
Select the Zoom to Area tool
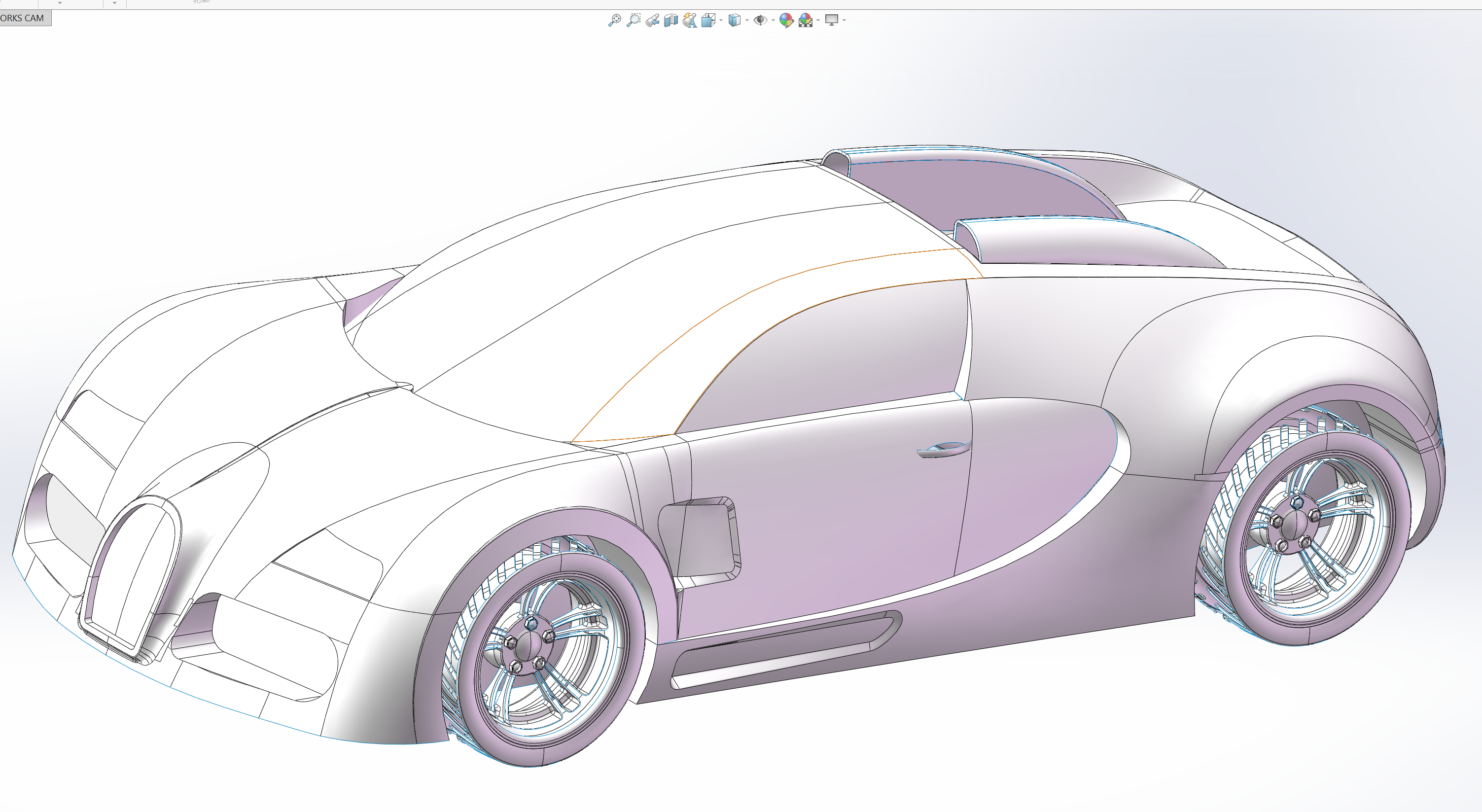(x=634, y=20)
